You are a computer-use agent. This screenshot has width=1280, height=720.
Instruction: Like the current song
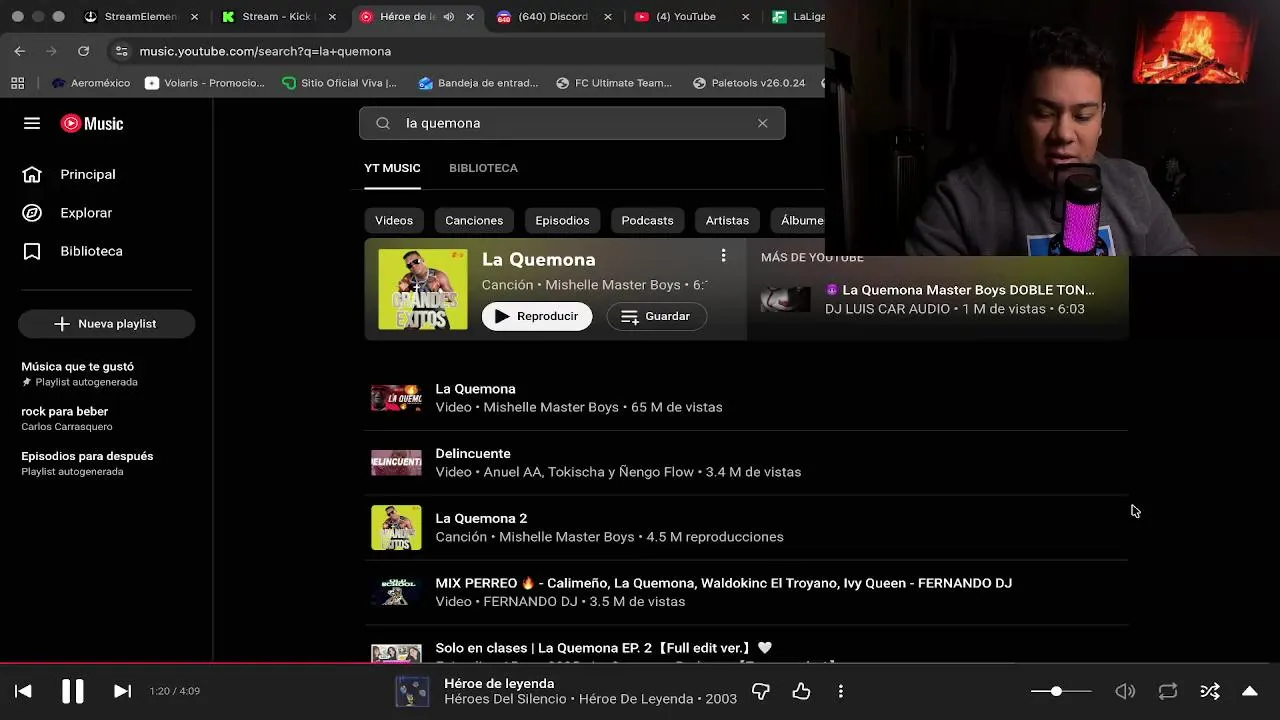click(801, 691)
